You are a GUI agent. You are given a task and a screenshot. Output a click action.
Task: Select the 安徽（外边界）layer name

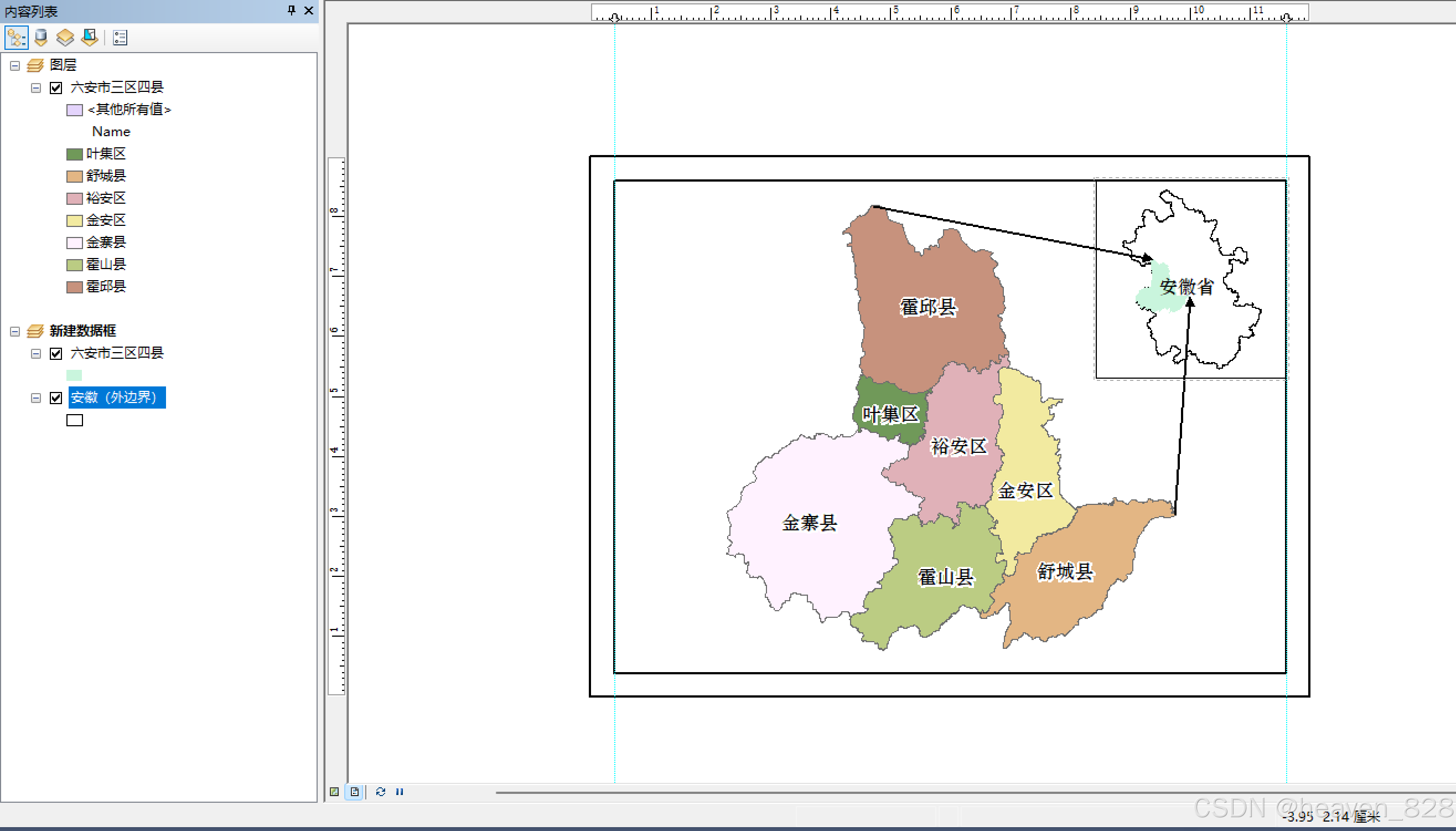tap(116, 398)
